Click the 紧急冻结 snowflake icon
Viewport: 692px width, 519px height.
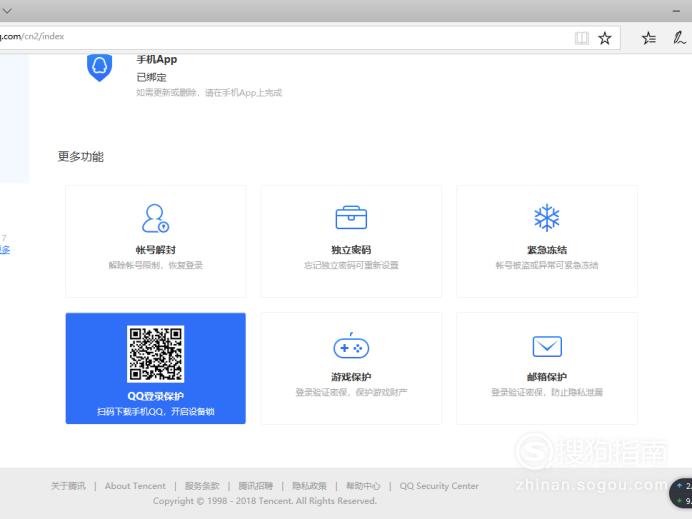(547, 217)
